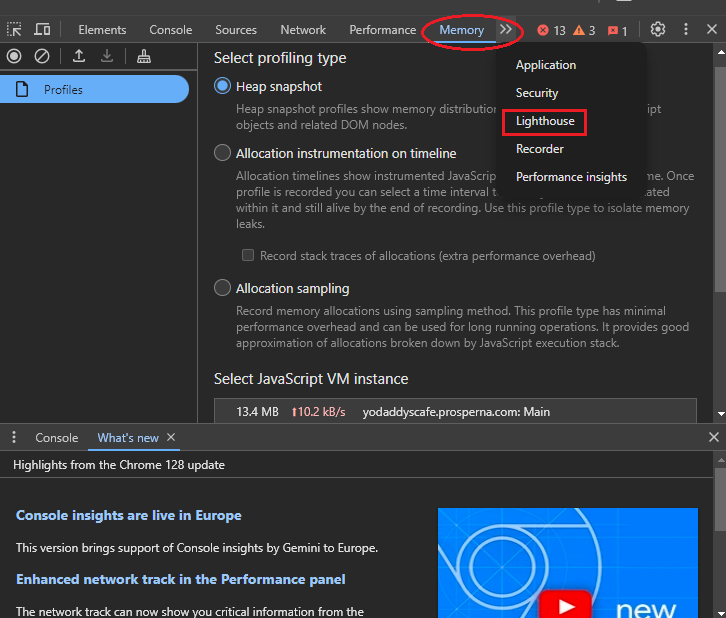Image resolution: width=726 pixels, height=618 pixels.
Task: Select the What's new drawer tab
Action: coord(128,437)
